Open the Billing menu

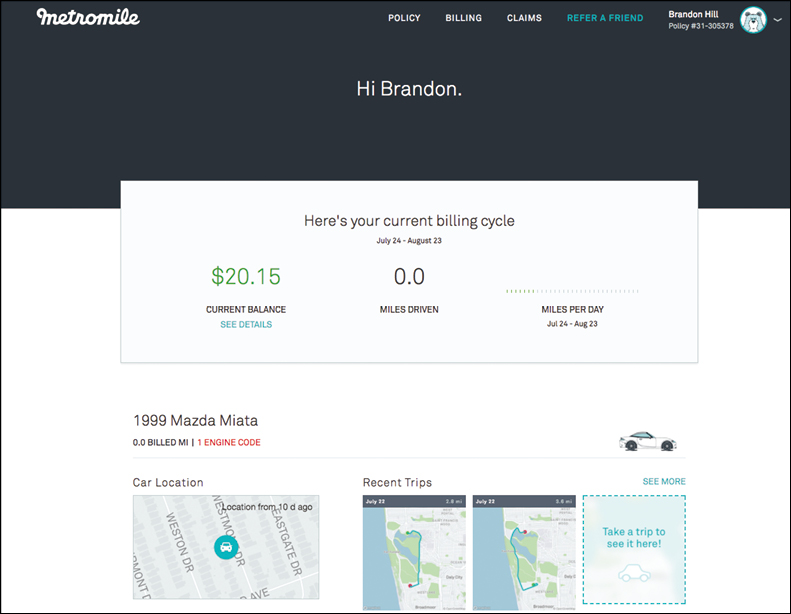(x=463, y=18)
